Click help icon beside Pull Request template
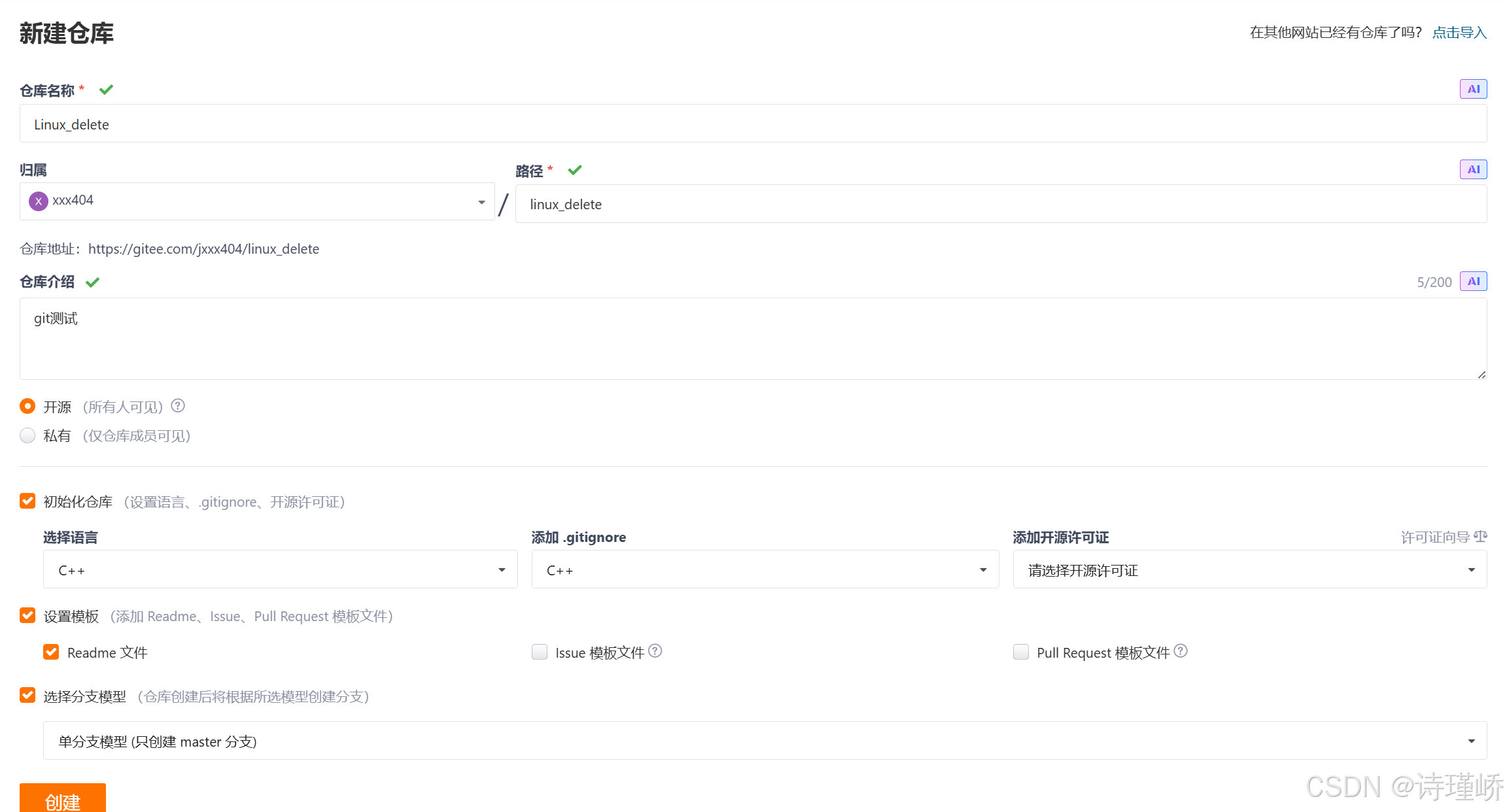Viewport: 1507px width, 812px height. click(x=1181, y=651)
